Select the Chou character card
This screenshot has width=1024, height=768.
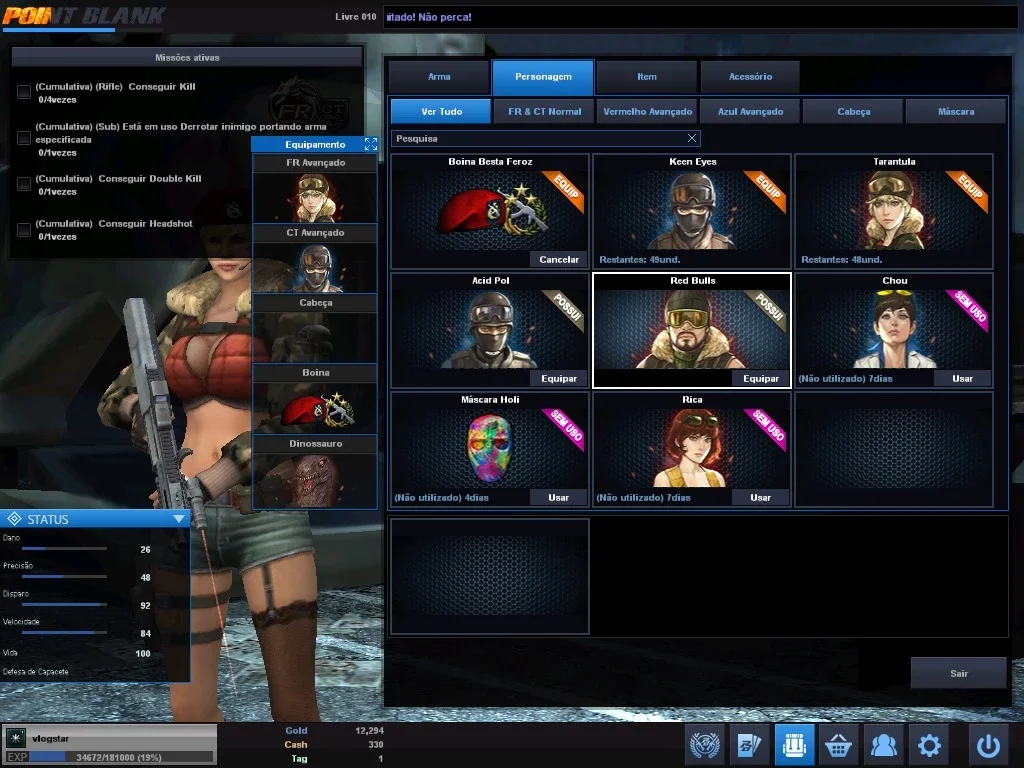[x=894, y=330]
